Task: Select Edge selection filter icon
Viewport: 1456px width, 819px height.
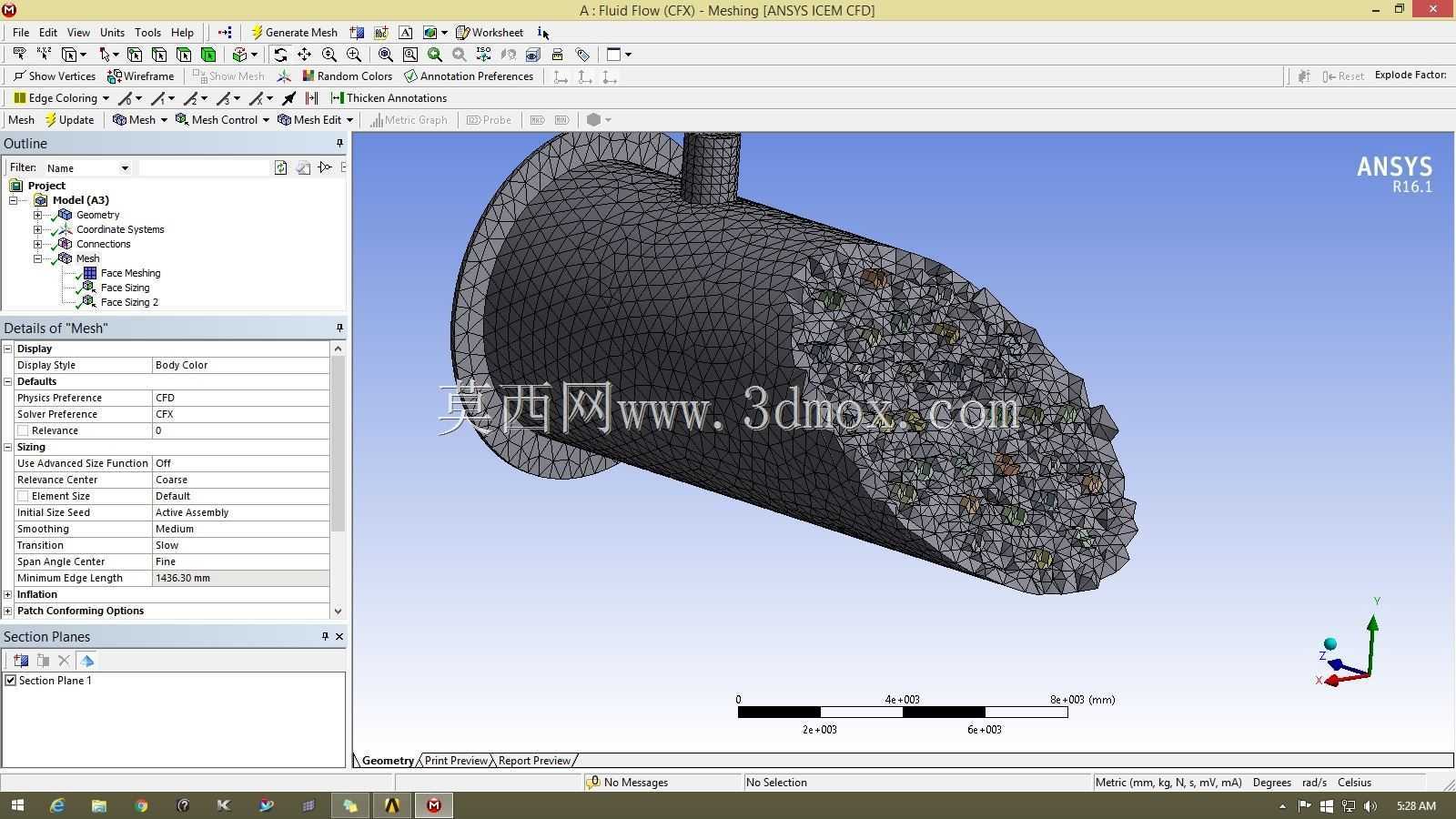Action: (159, 55)
